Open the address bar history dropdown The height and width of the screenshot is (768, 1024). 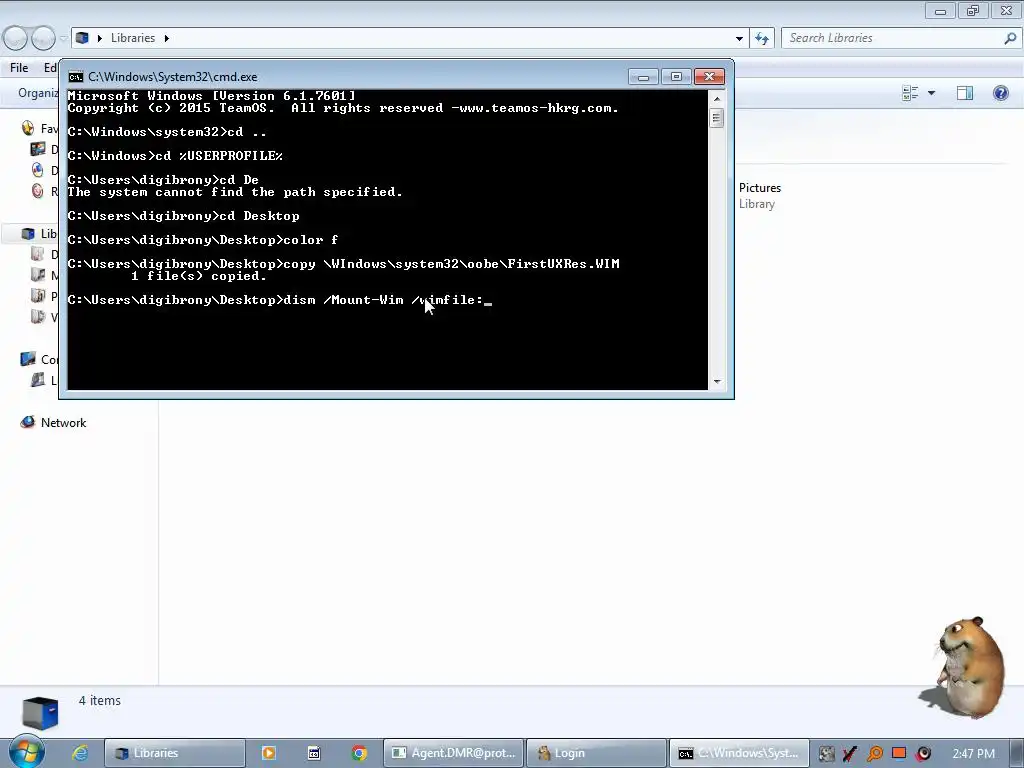tap(739, 39)
